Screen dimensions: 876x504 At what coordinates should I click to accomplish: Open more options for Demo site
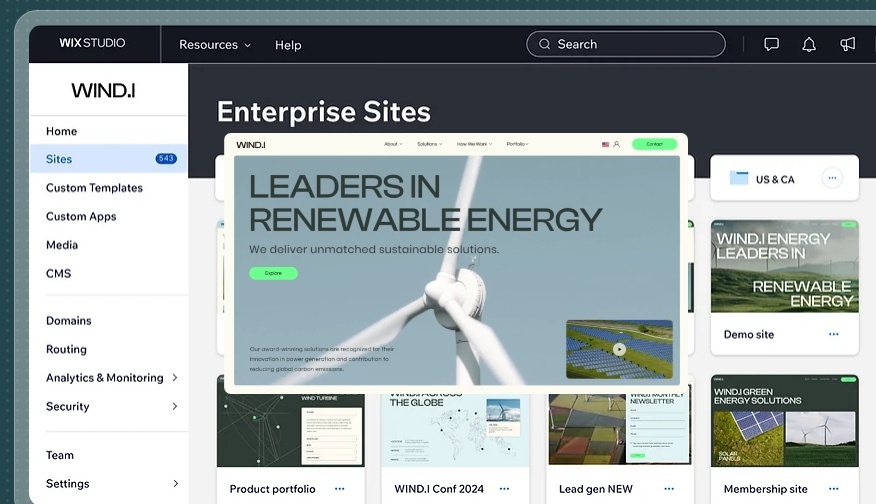point(834,334)
